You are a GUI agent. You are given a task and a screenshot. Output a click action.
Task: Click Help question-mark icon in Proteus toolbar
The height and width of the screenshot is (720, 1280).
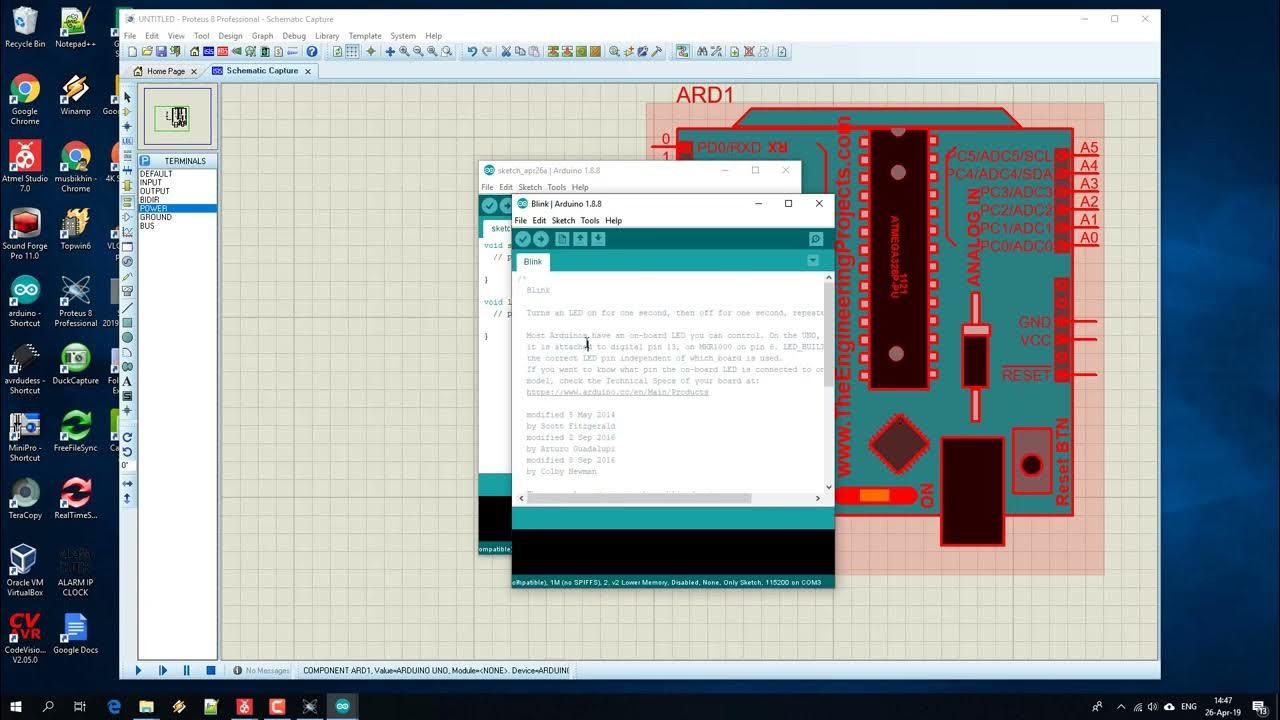tap(312, 51)
